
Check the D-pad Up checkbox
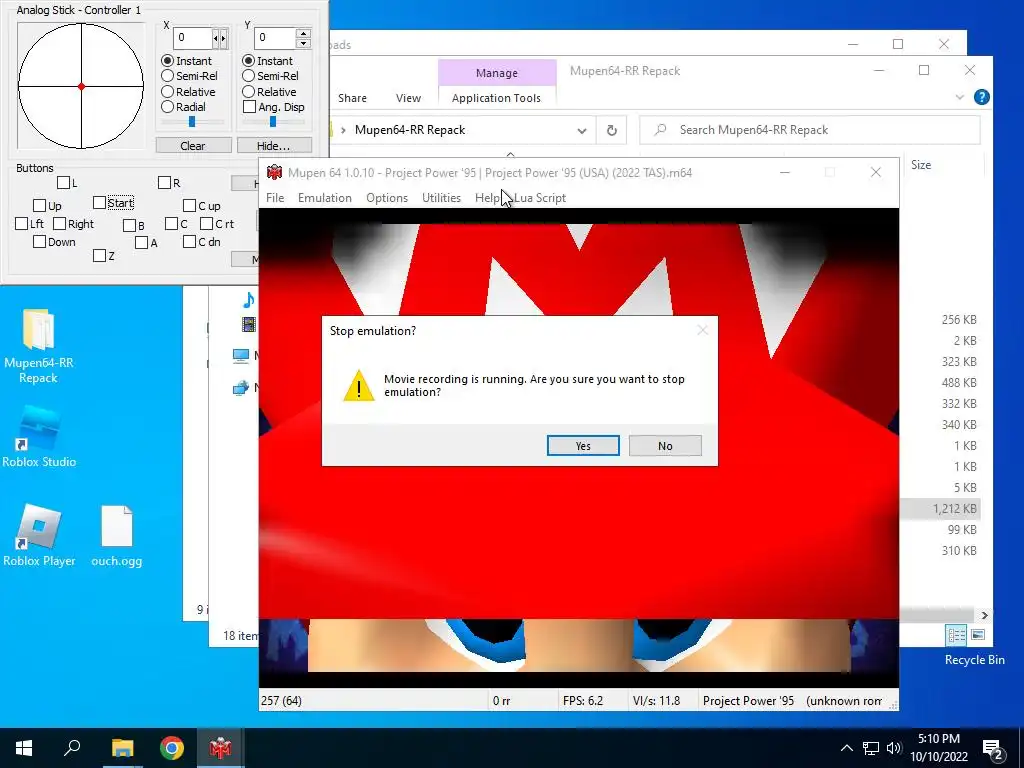39,206
